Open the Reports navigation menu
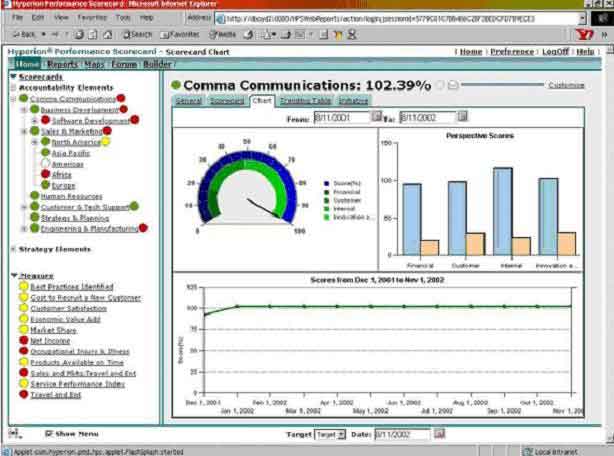614x456 pixels. pos(62,64)
